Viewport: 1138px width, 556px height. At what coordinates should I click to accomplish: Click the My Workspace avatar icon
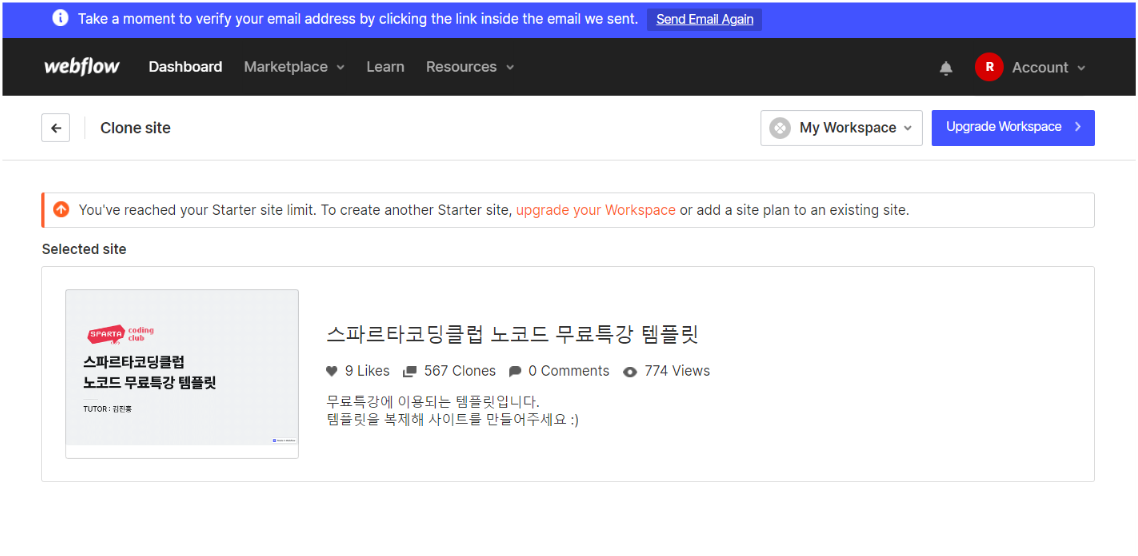(x=779, y=128)
